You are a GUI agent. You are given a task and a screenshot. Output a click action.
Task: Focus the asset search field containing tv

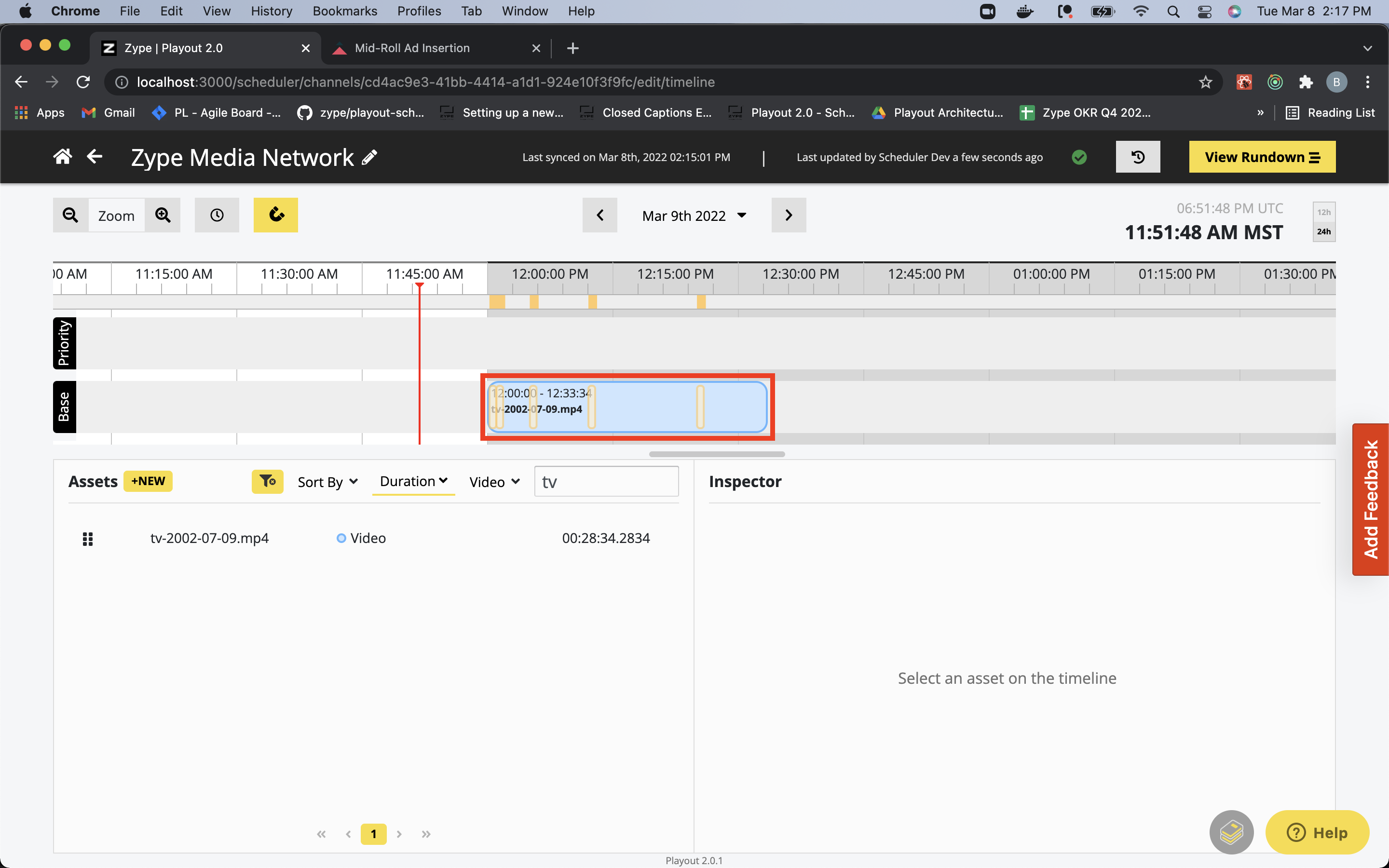(x=606, y=481)
